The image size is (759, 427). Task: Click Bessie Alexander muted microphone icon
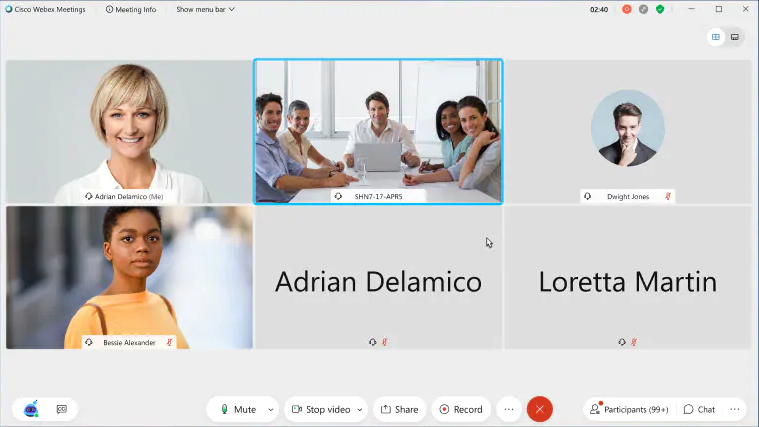169,342
